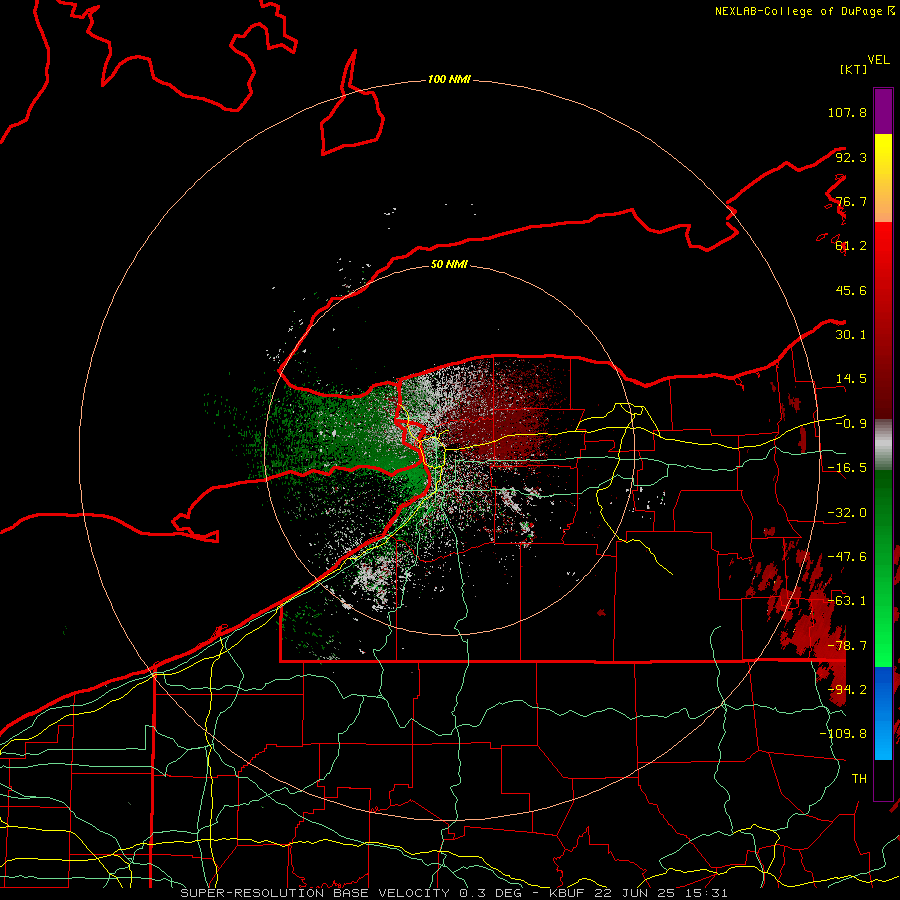Screen dimensions: 900x900
Task: Click the -63.1 velocity scale value
Action: 847,601
